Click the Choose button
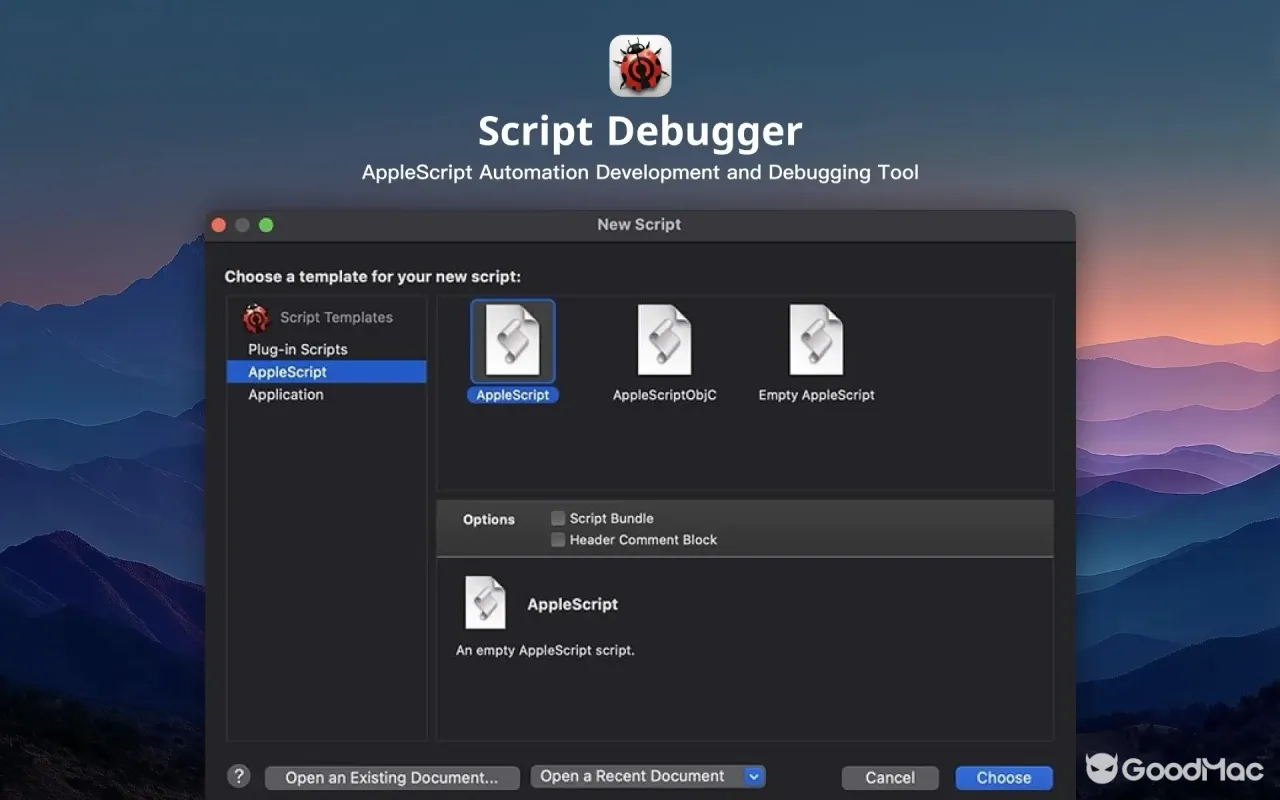Image resolution: width=1280 pixels, height=800 pixels. pos(1004,778)
